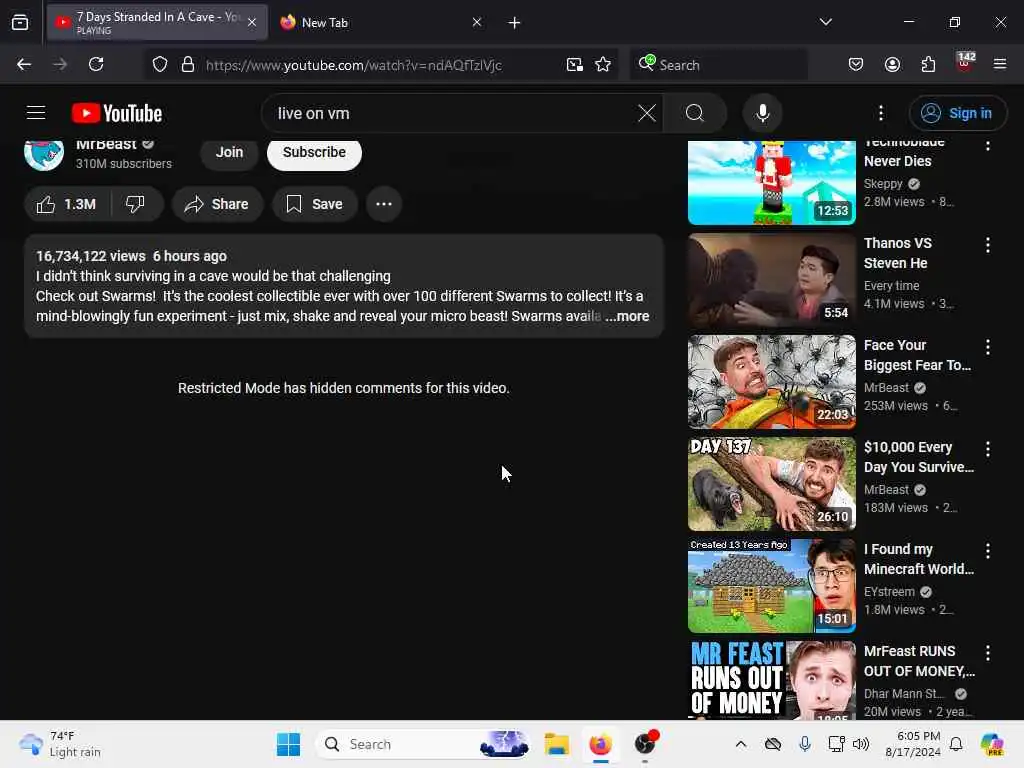Click the Sign in button
1024x768 pixels.
[x=957, y=113]
